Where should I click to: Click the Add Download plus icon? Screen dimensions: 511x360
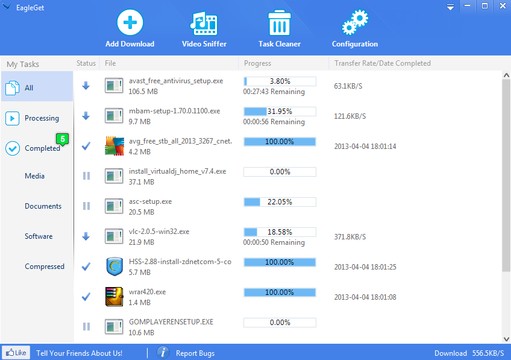(x=130, y=22)
